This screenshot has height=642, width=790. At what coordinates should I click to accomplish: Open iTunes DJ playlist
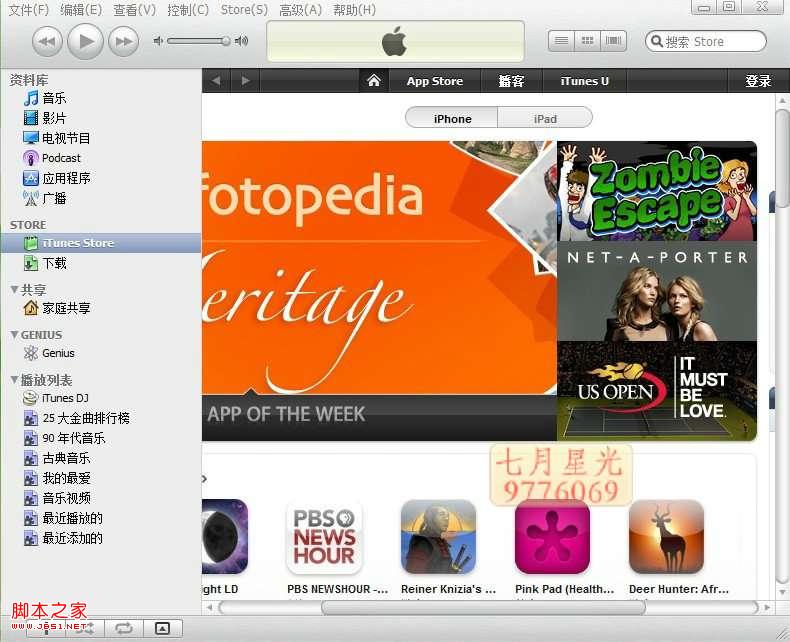coord(56,398)
